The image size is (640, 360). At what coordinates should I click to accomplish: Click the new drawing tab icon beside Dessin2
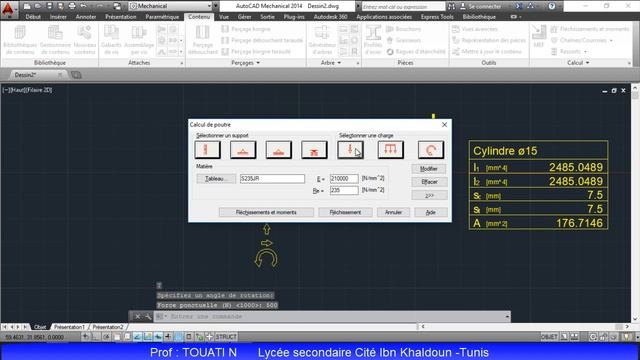76,75
